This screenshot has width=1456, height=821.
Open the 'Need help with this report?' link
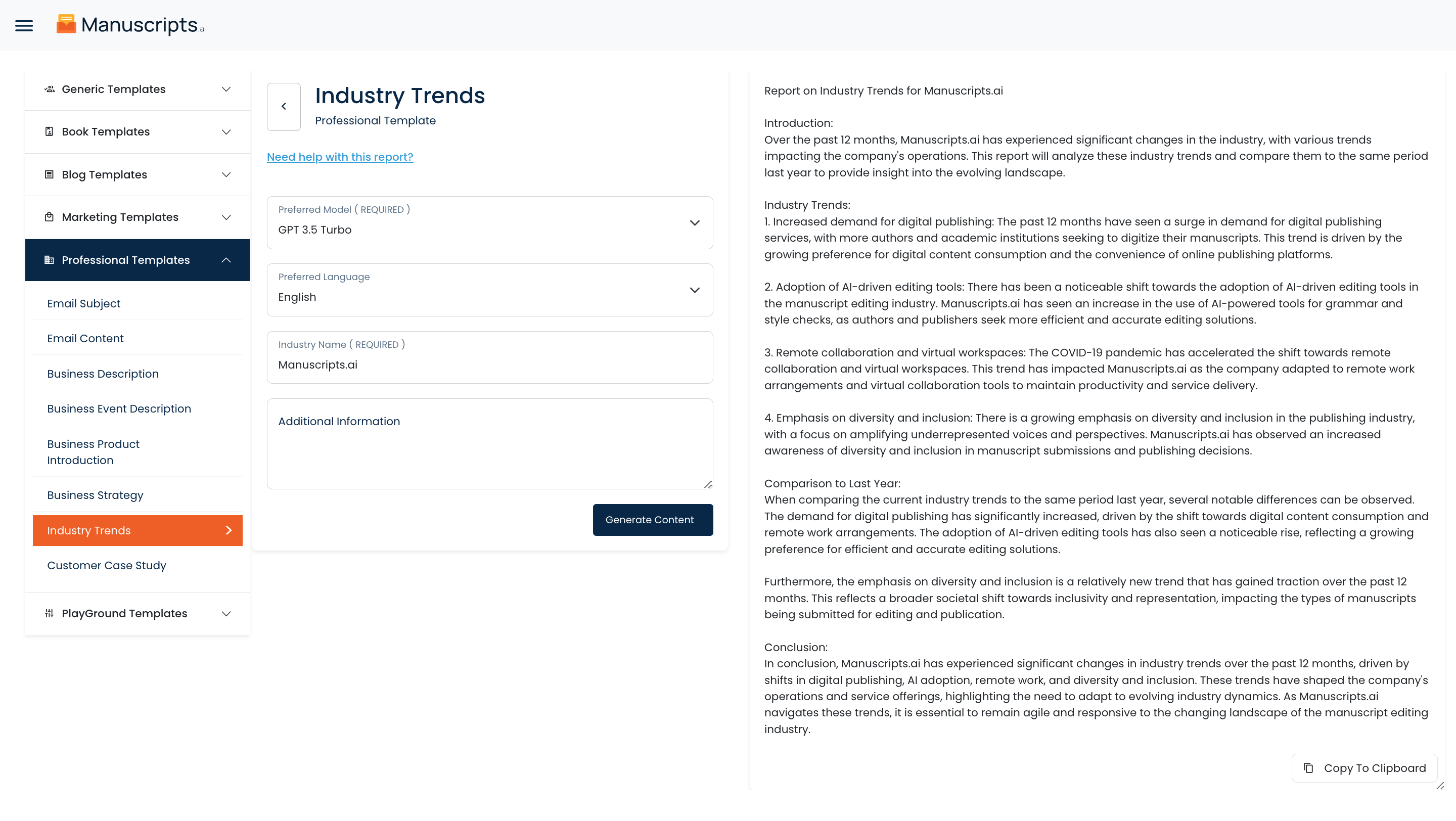point(340,157)
